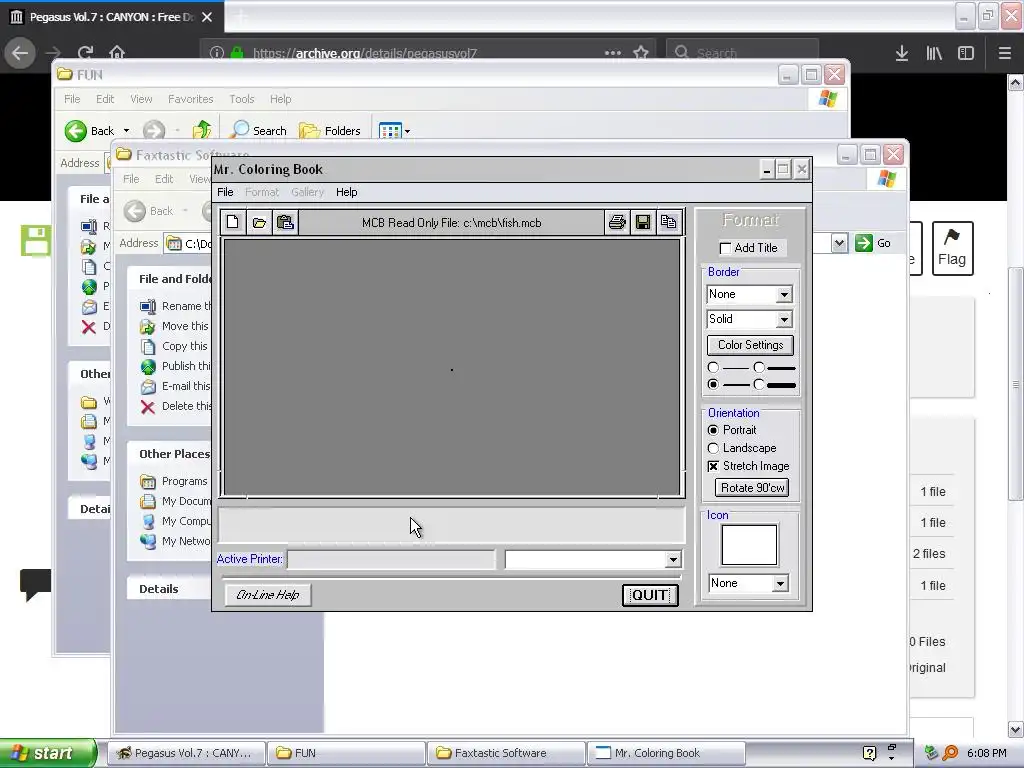This screenshot has width=1024, height=768.
Task: Open the Back history dropdown arrow in FUN window
Action: [x=126, y=131]
